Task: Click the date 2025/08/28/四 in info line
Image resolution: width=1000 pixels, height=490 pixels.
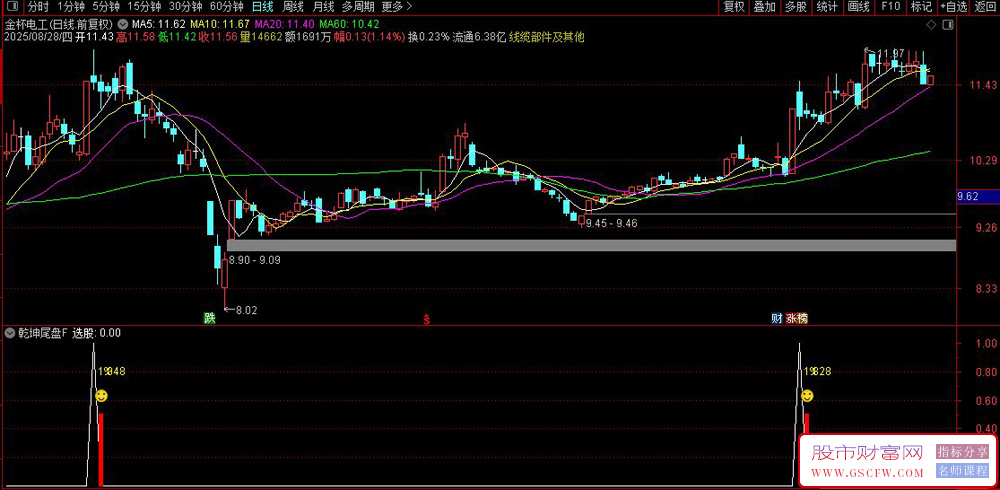Action: (x=38, y=37)
